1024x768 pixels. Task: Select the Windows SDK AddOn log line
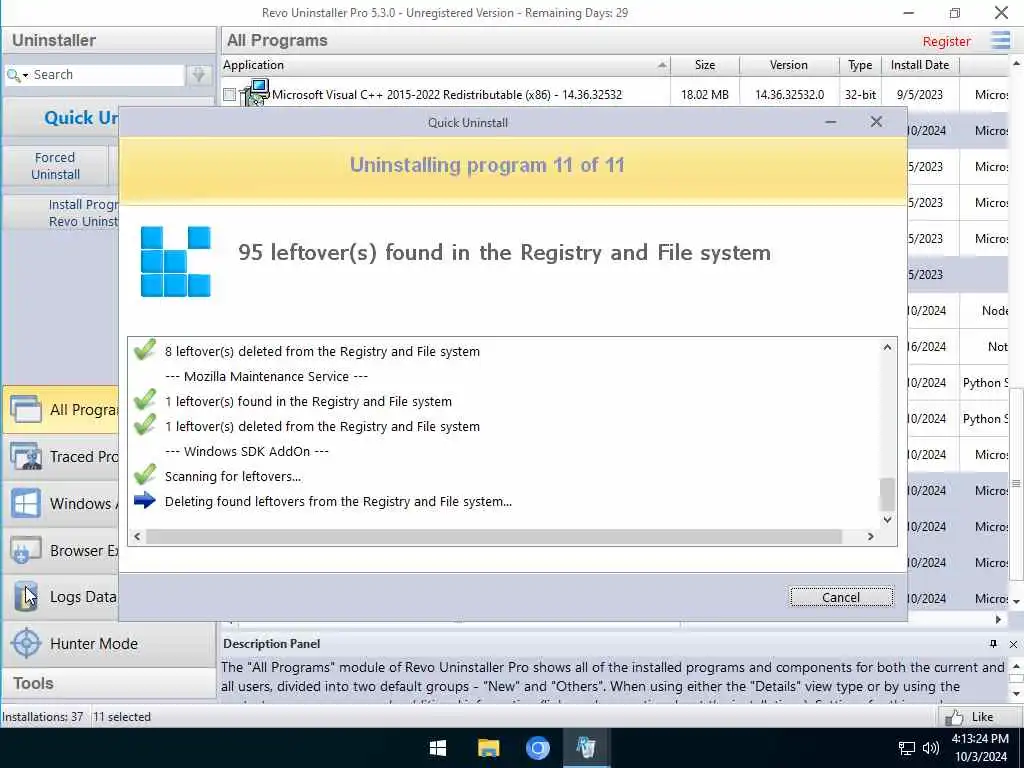pos(247,451)
